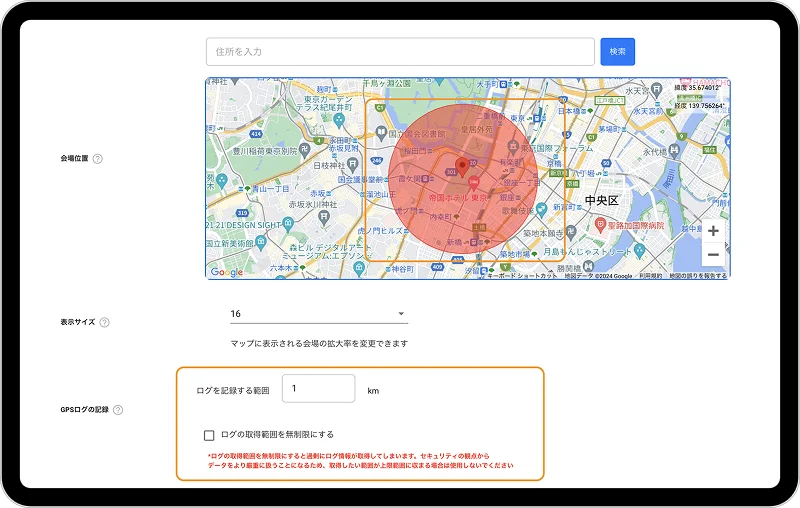Zoom out the map with minus button

pos(713,255)
